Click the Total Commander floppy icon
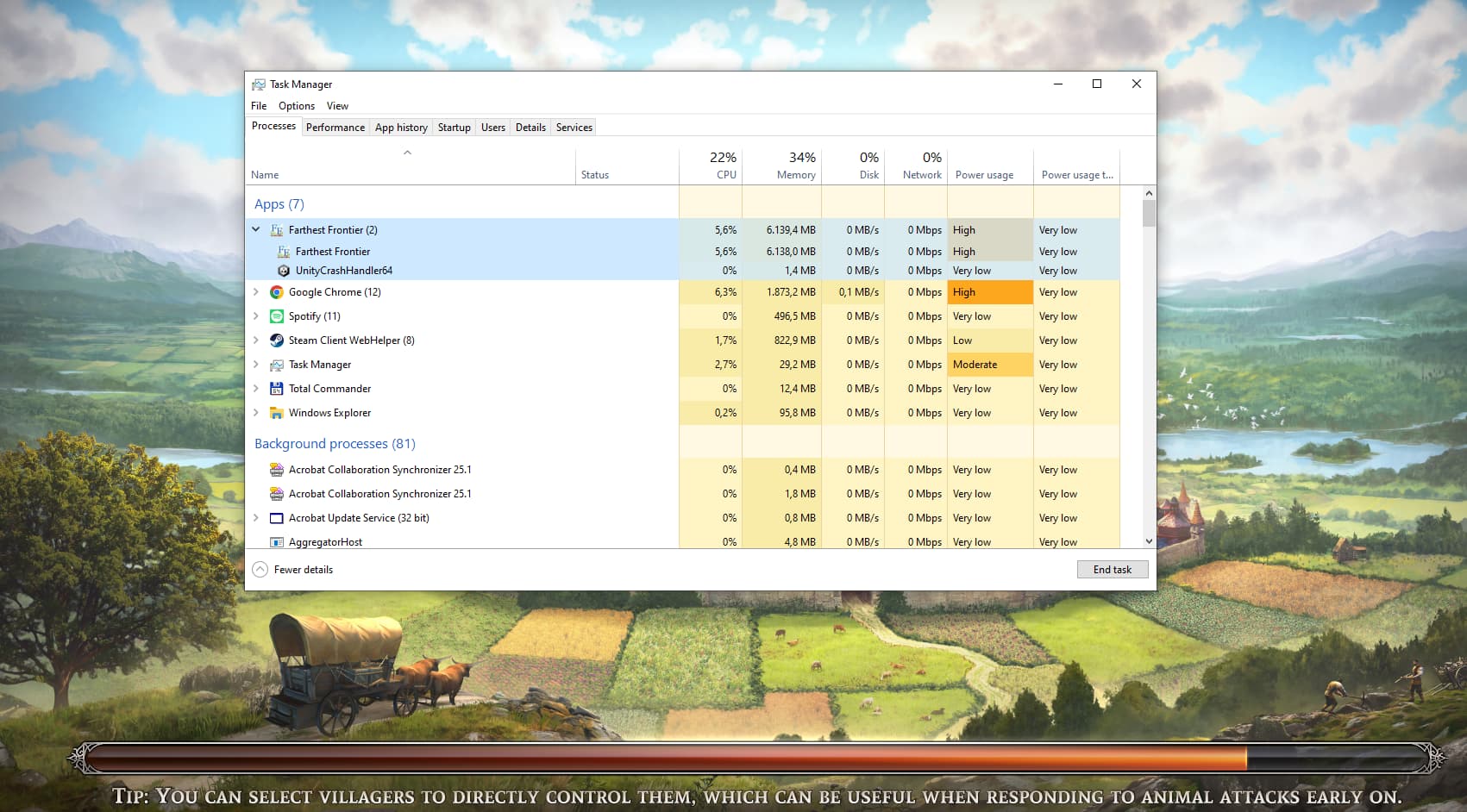Image resolution: width=1467 pixels, height=812 pixels. tap(276, 389)
